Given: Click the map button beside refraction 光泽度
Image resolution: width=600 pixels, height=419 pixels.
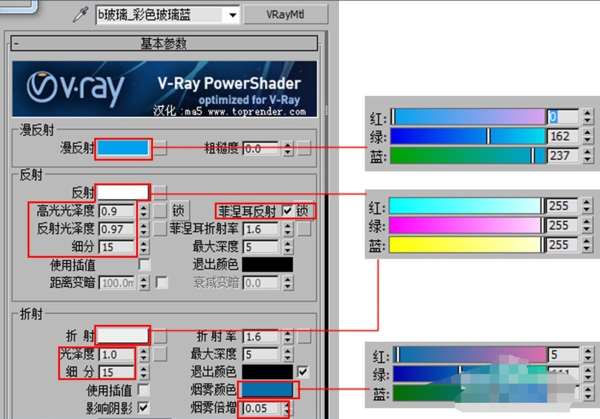Looking at the screenshot, I should [160, 354].
